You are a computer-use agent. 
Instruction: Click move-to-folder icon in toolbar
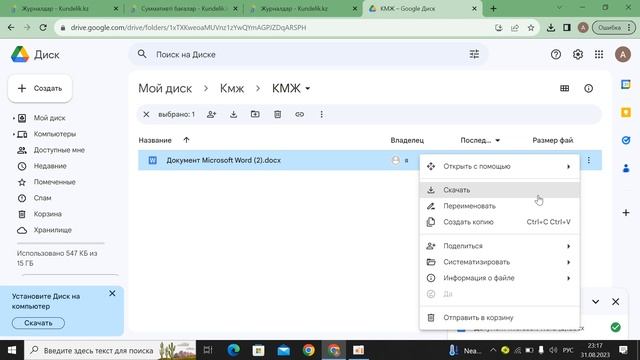coord(255,114)
